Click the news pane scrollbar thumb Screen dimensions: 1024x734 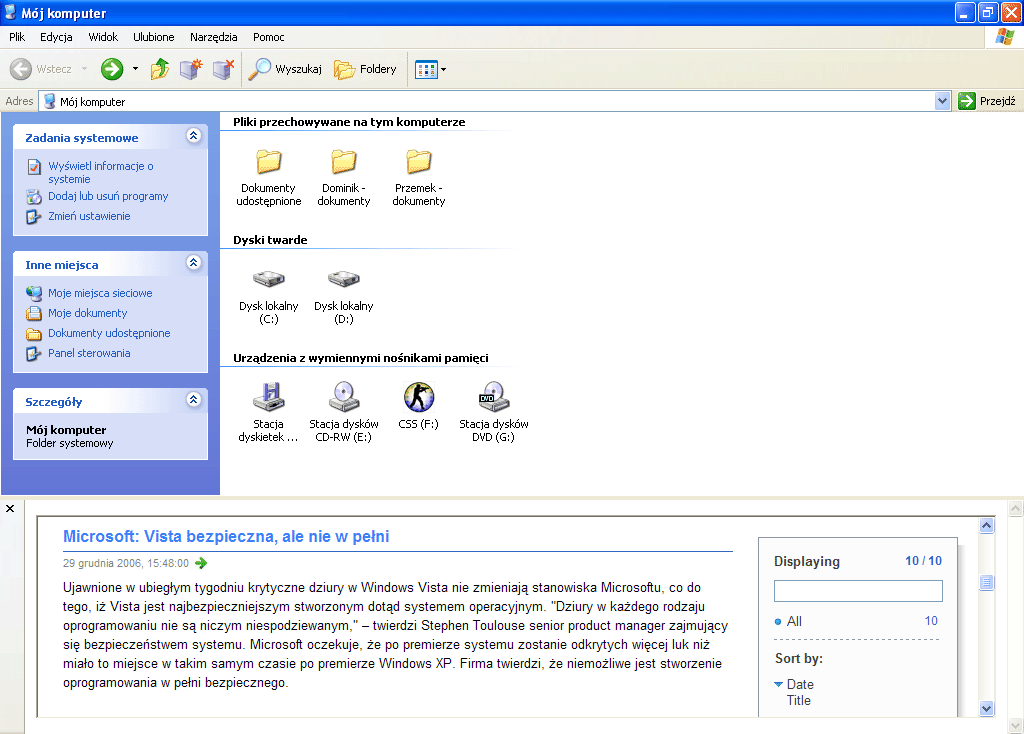[987, 582]
